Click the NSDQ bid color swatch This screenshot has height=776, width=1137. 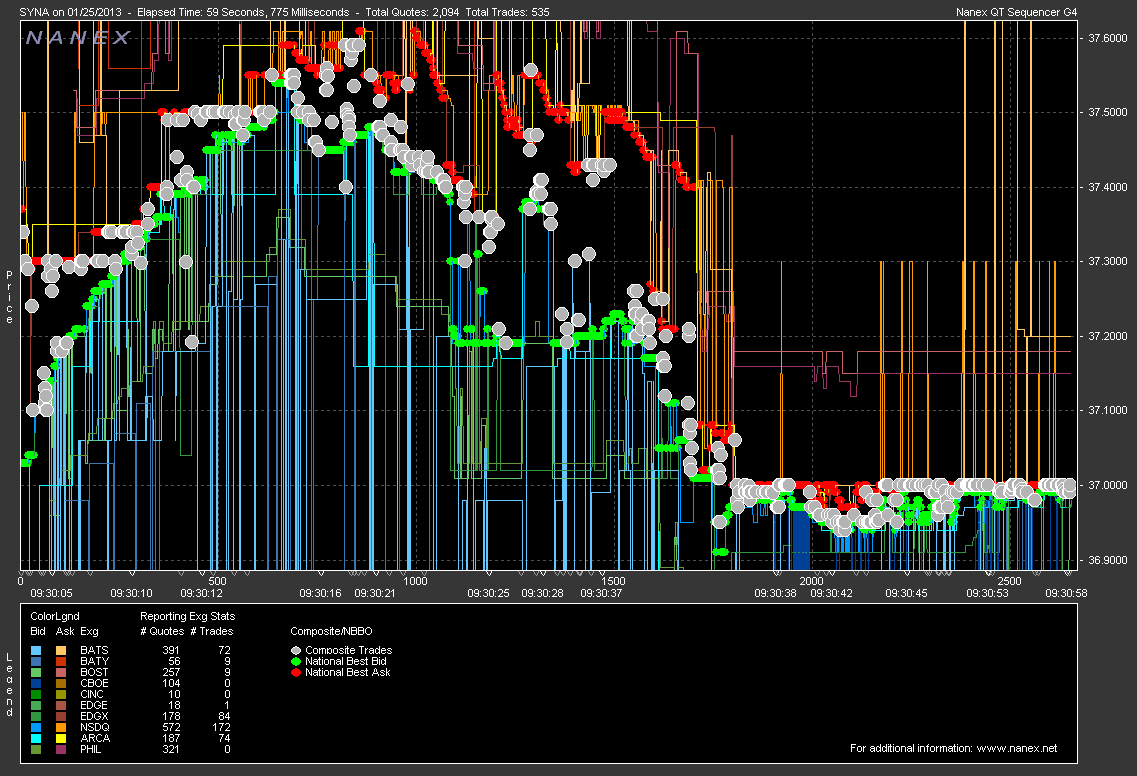pyautogui.click(x=37, y=727)
